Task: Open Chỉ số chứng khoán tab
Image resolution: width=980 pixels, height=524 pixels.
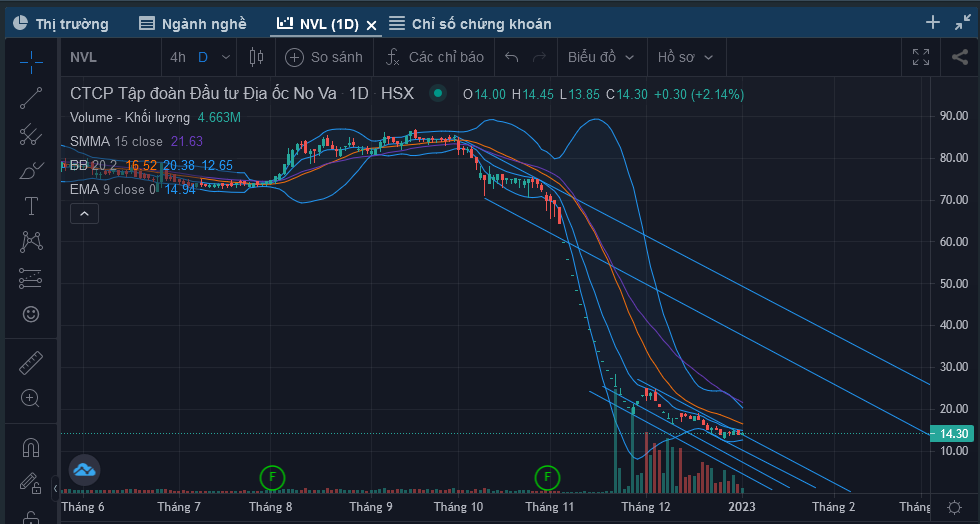Action: tap(470, 24)
